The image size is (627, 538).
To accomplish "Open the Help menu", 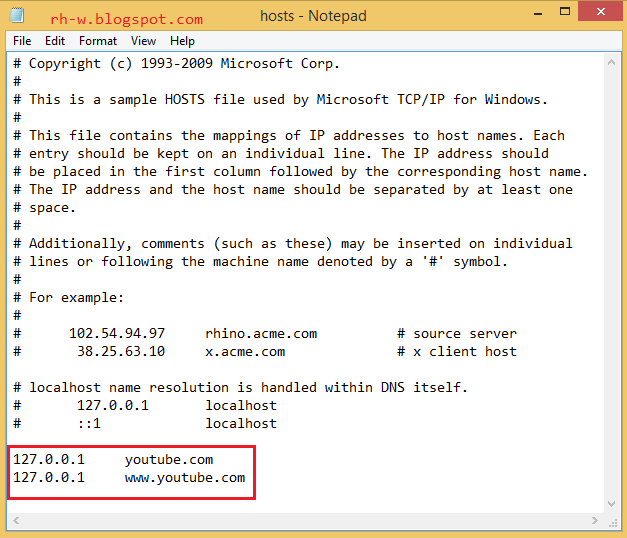I will pyautogui.click(x=182, y=41).
